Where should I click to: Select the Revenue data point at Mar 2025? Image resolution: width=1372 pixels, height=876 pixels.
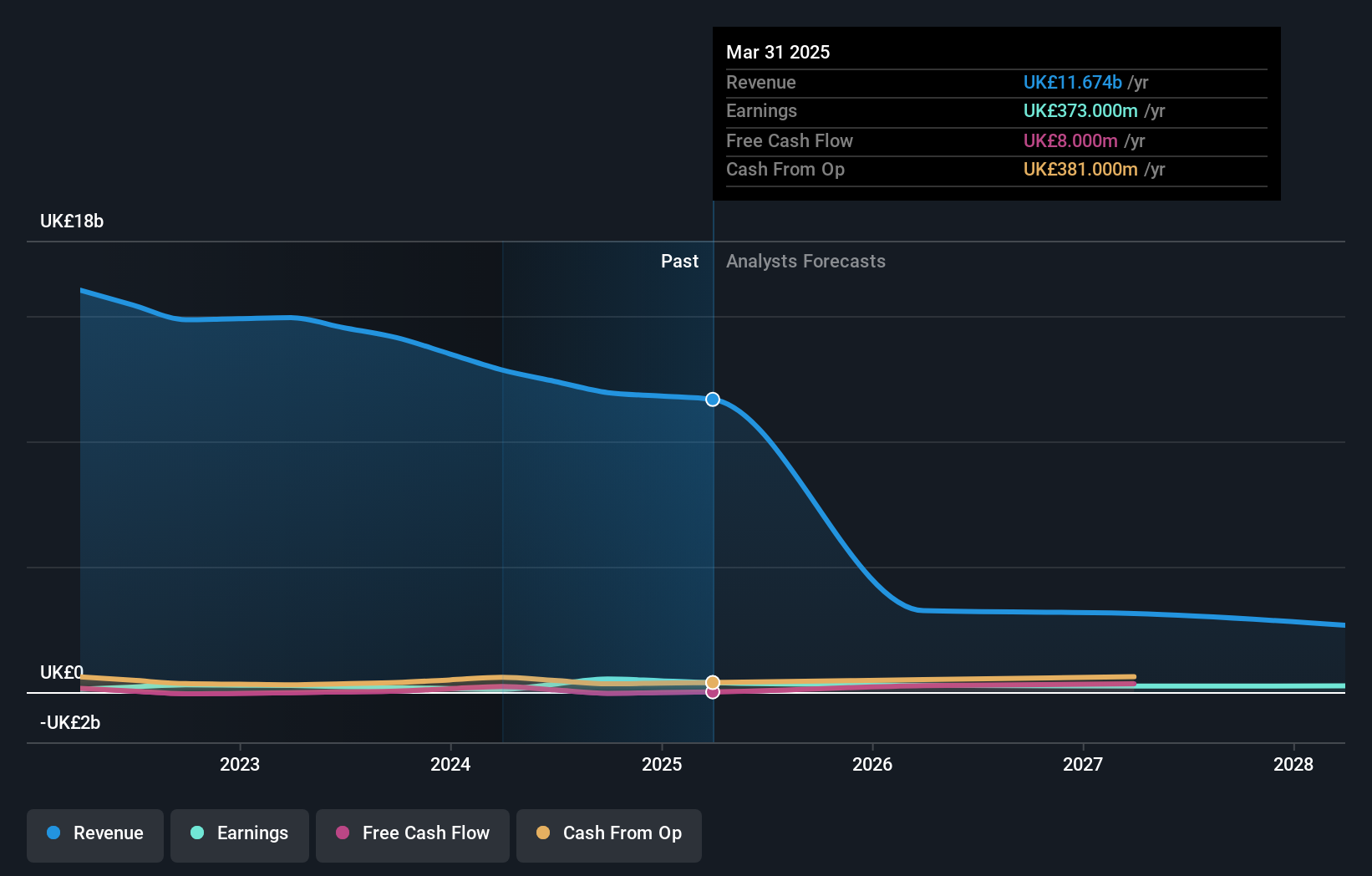713,400
